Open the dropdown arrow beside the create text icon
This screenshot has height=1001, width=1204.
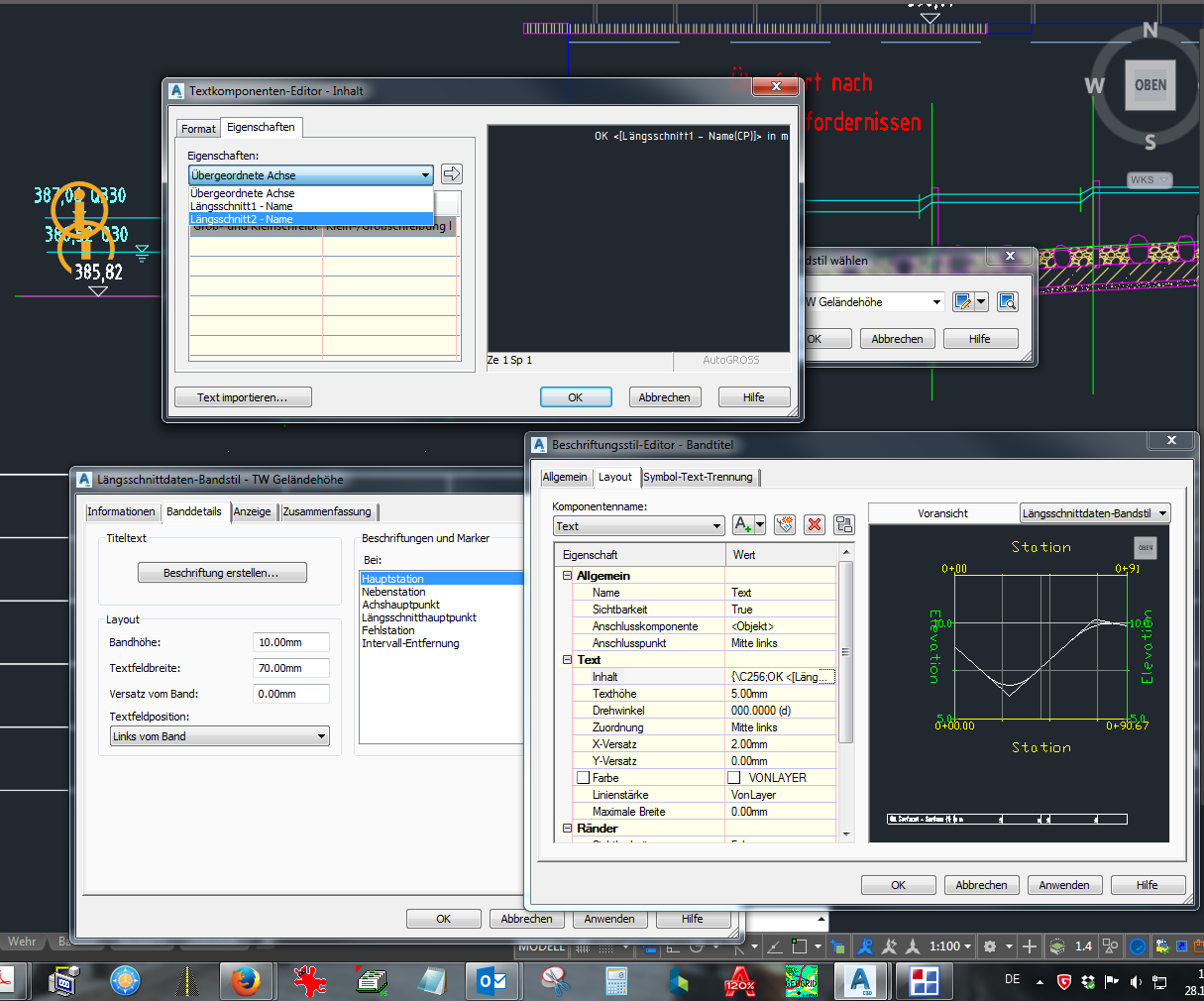coord(760,525)
